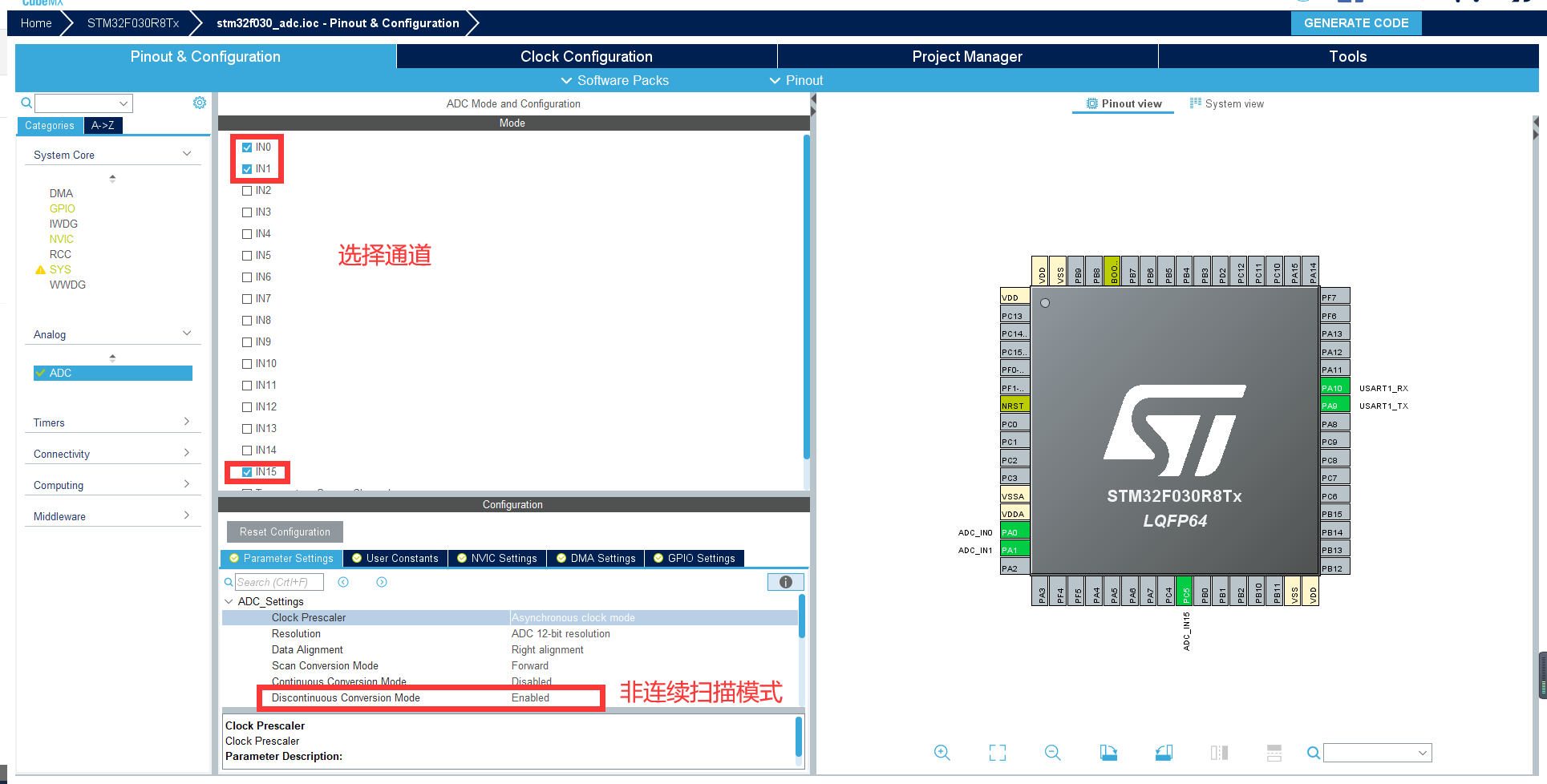Uncheck the IN0 channel checkbox
This screenshot has width=1547, height=784.
(x=247, y=148)
